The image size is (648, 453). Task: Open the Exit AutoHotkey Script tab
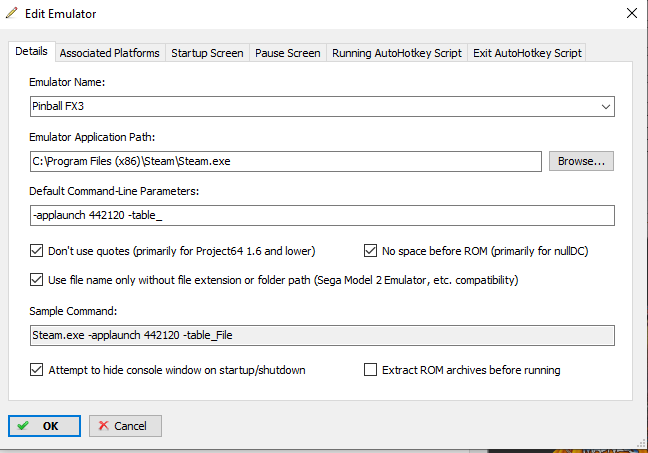click(527, 53)
